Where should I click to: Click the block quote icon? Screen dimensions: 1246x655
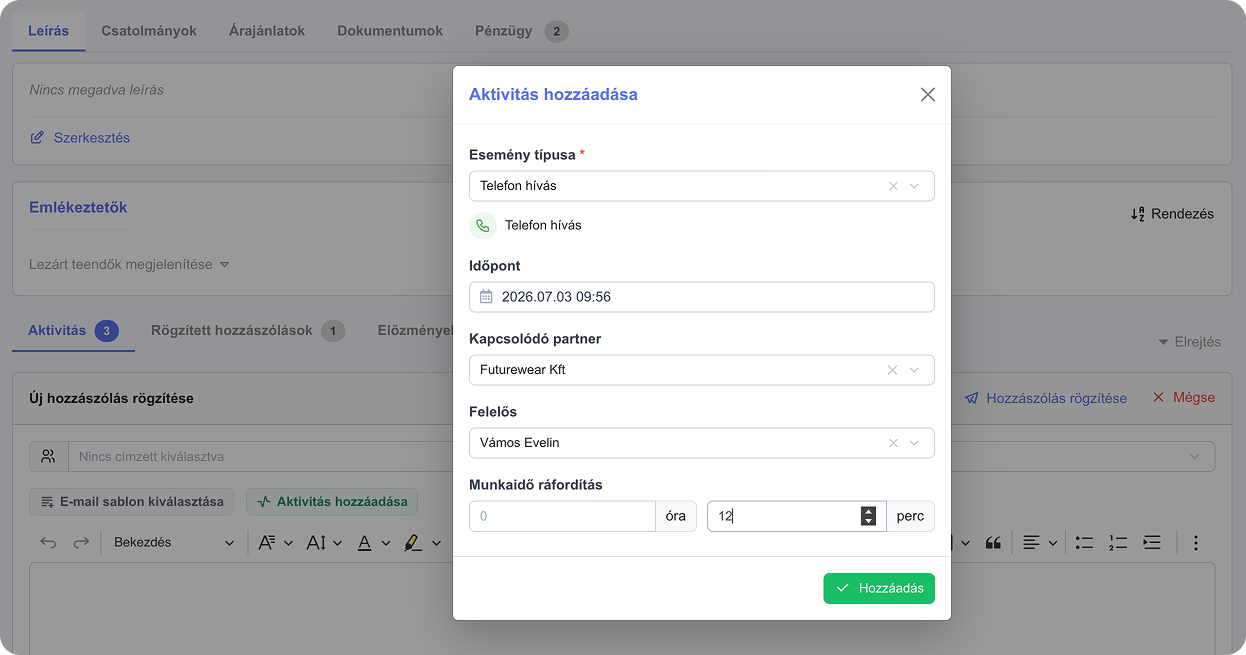tap(993, 543)
